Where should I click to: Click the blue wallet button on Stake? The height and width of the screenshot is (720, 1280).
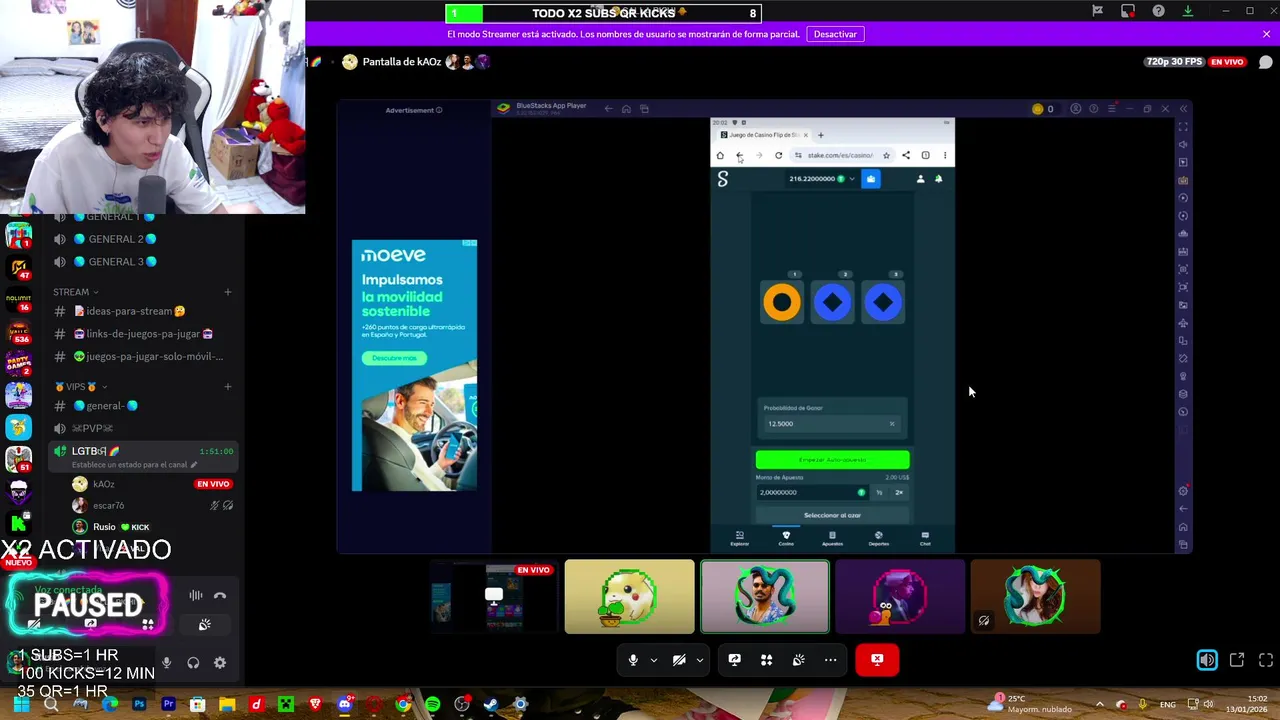pos(871,179)
